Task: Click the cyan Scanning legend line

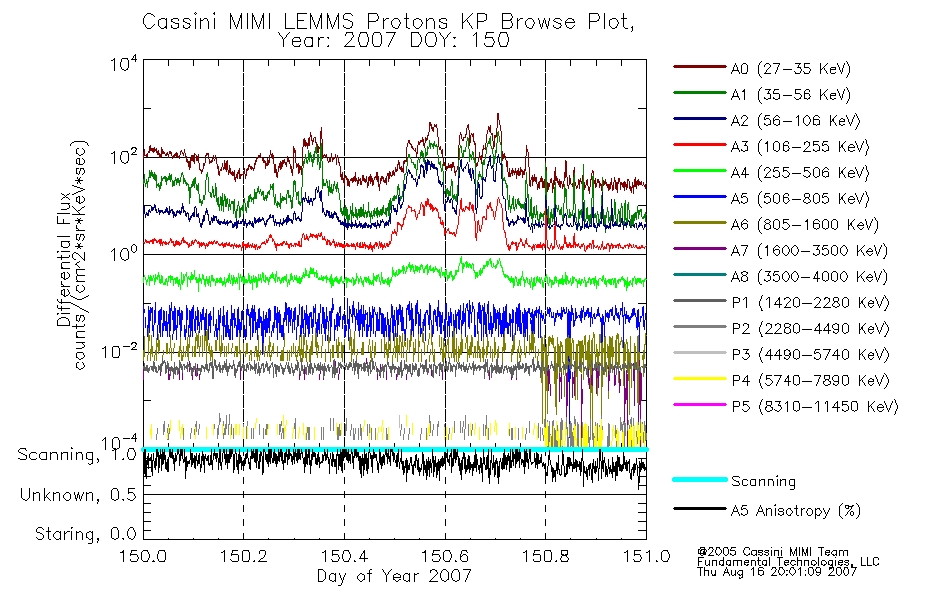Action: (x=699, y=479)
